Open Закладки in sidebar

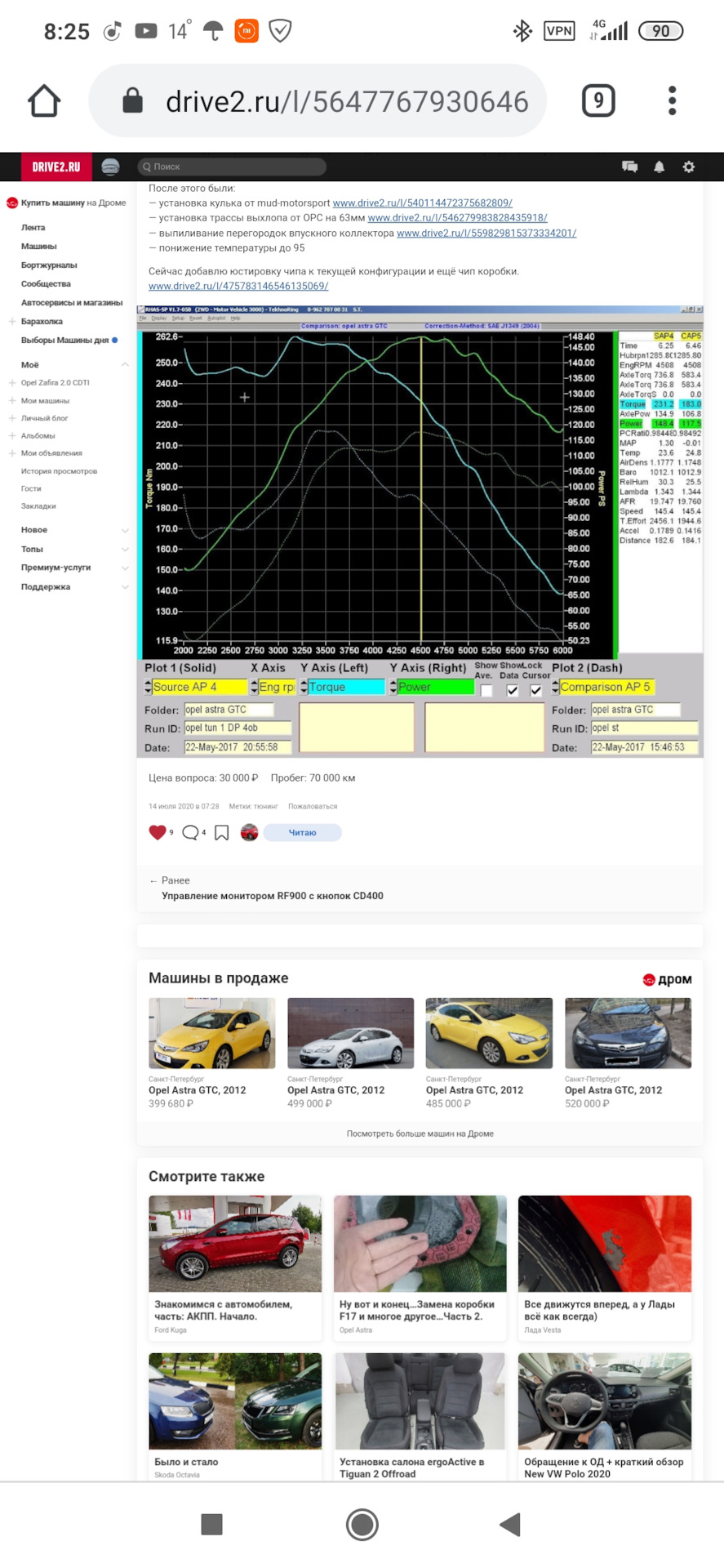click(x=38, y=506)
